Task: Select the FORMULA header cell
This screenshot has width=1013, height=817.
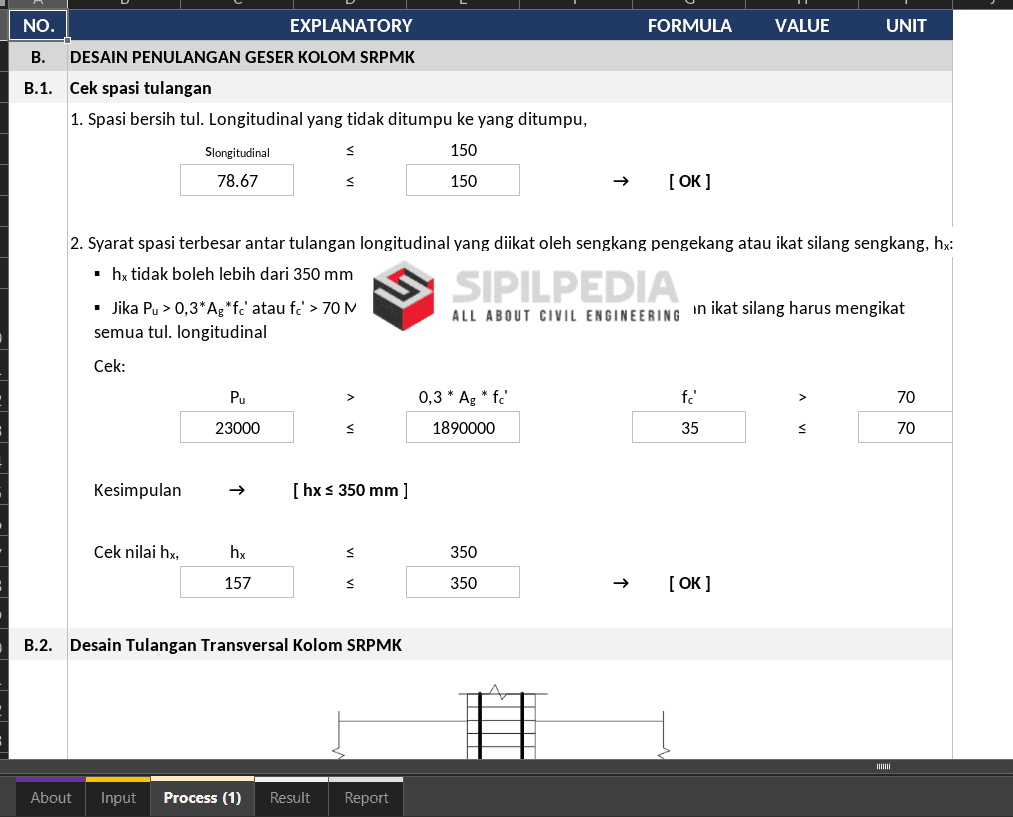Action: pyautogui.click(x=689, y=26)
